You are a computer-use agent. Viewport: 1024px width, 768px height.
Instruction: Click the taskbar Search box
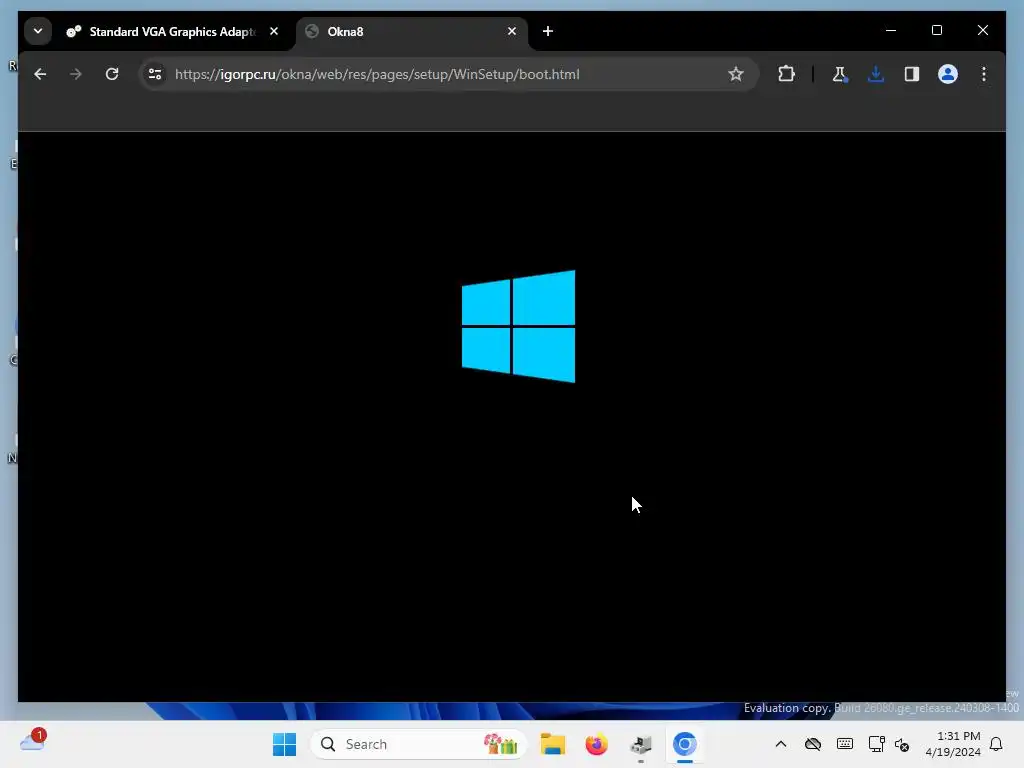point(419,744)
